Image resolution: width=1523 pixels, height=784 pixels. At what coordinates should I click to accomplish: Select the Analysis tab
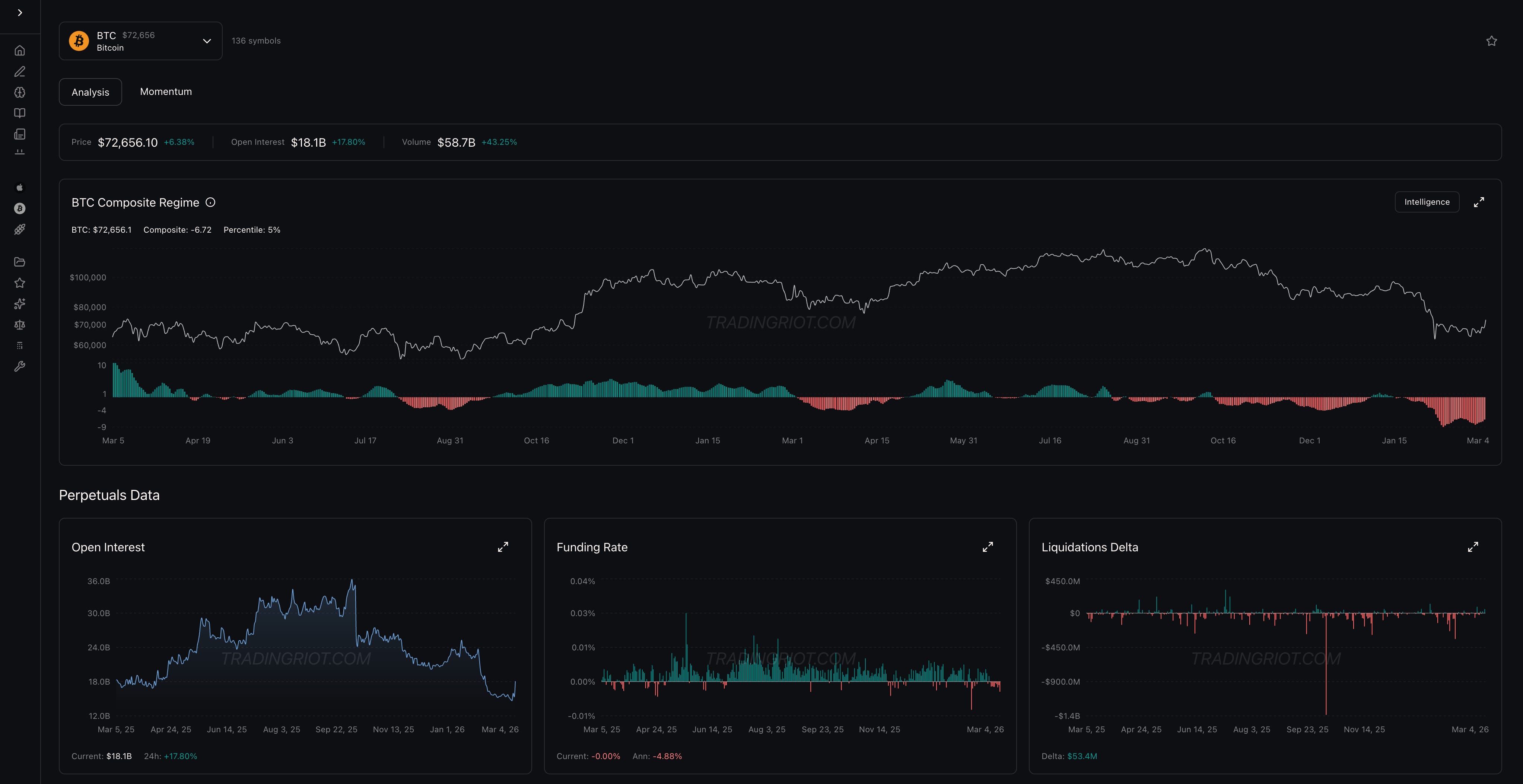(90, 92)
